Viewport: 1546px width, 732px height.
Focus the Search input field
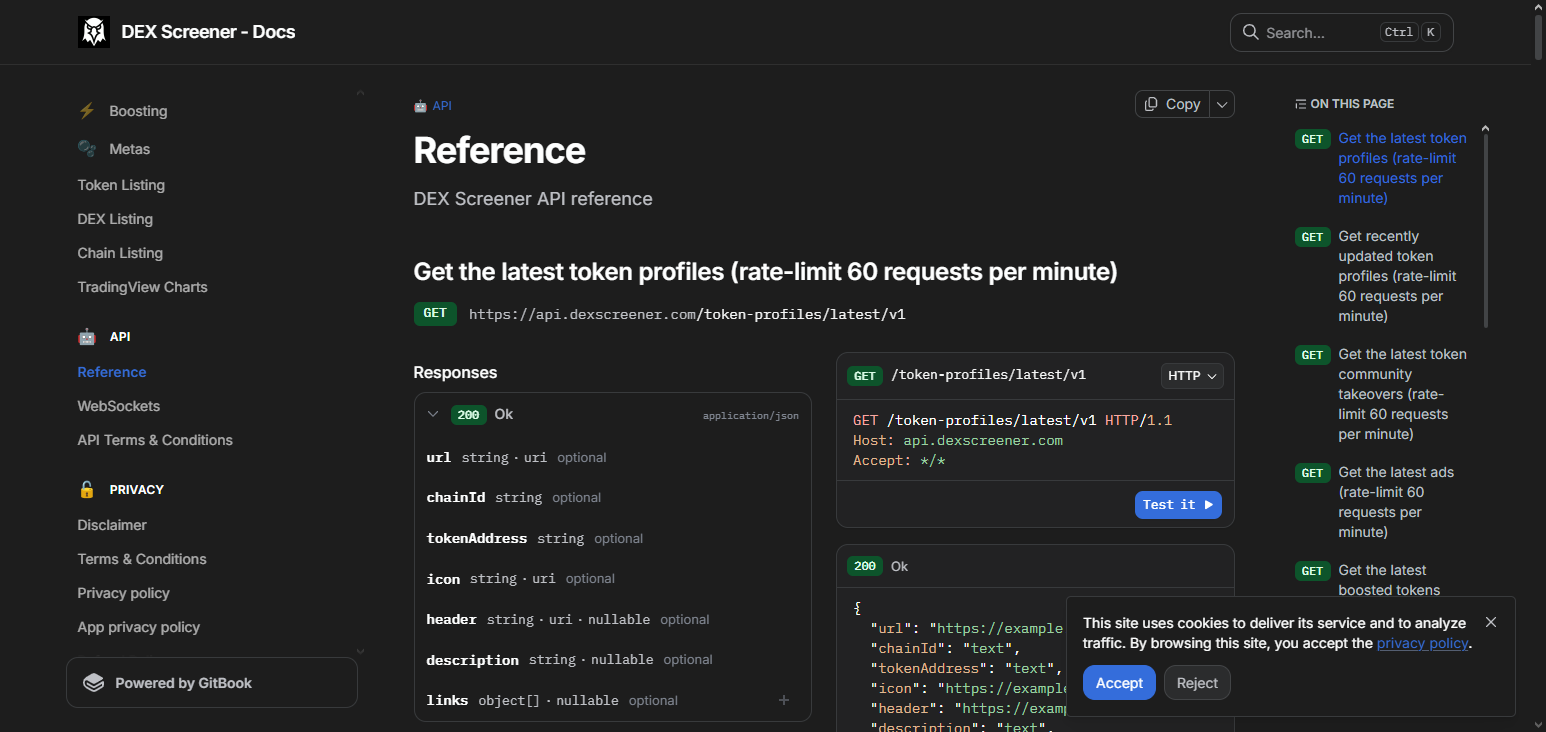[x=1341, y=32]
